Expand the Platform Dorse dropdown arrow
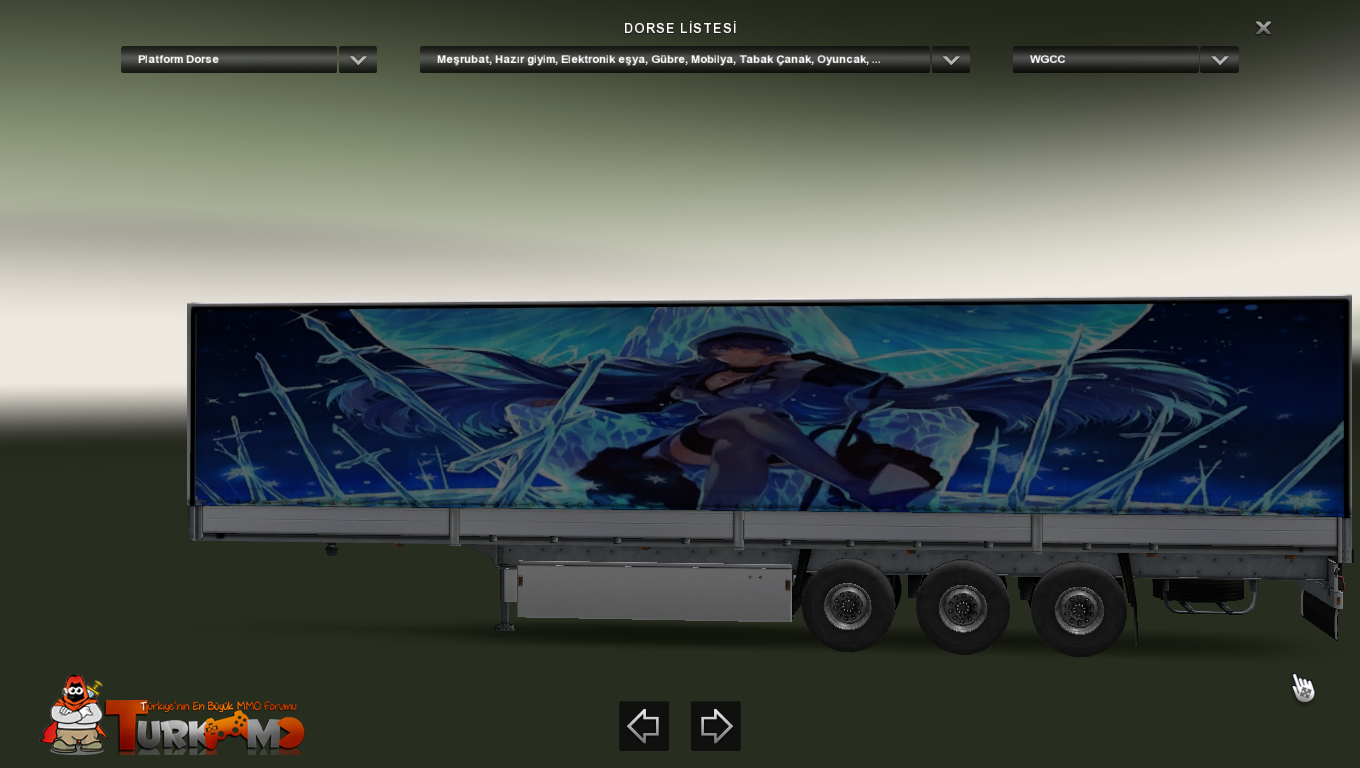This screenshot has height=768, width=1360. point(358,60)
